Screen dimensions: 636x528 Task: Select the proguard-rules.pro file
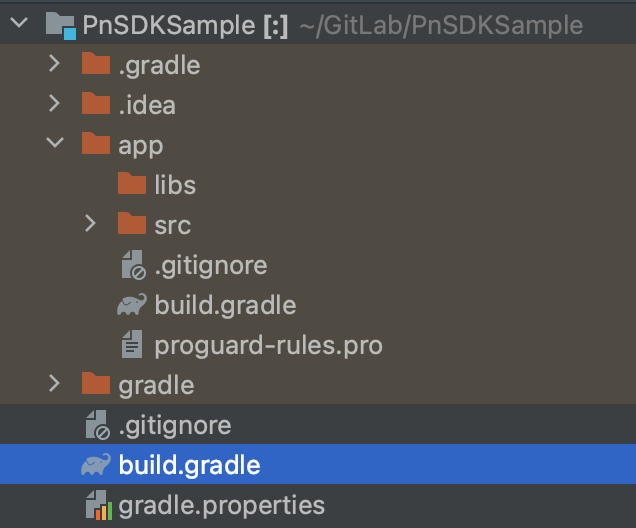click(x=268, y=346)
